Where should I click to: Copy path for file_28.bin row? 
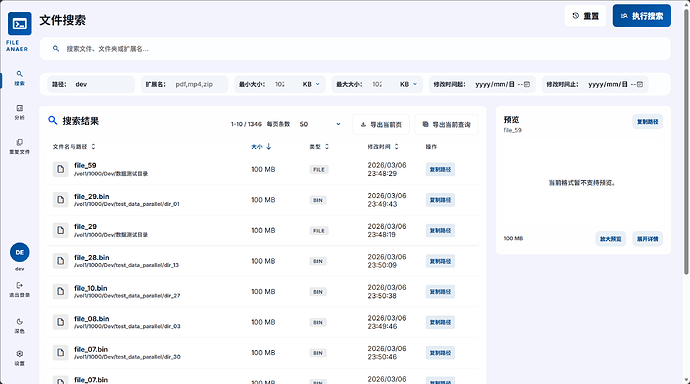[440, 261]
